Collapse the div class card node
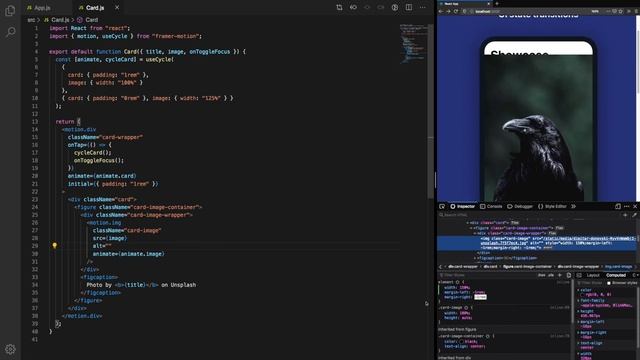The image size is (640, 360). tap(467, 223)
